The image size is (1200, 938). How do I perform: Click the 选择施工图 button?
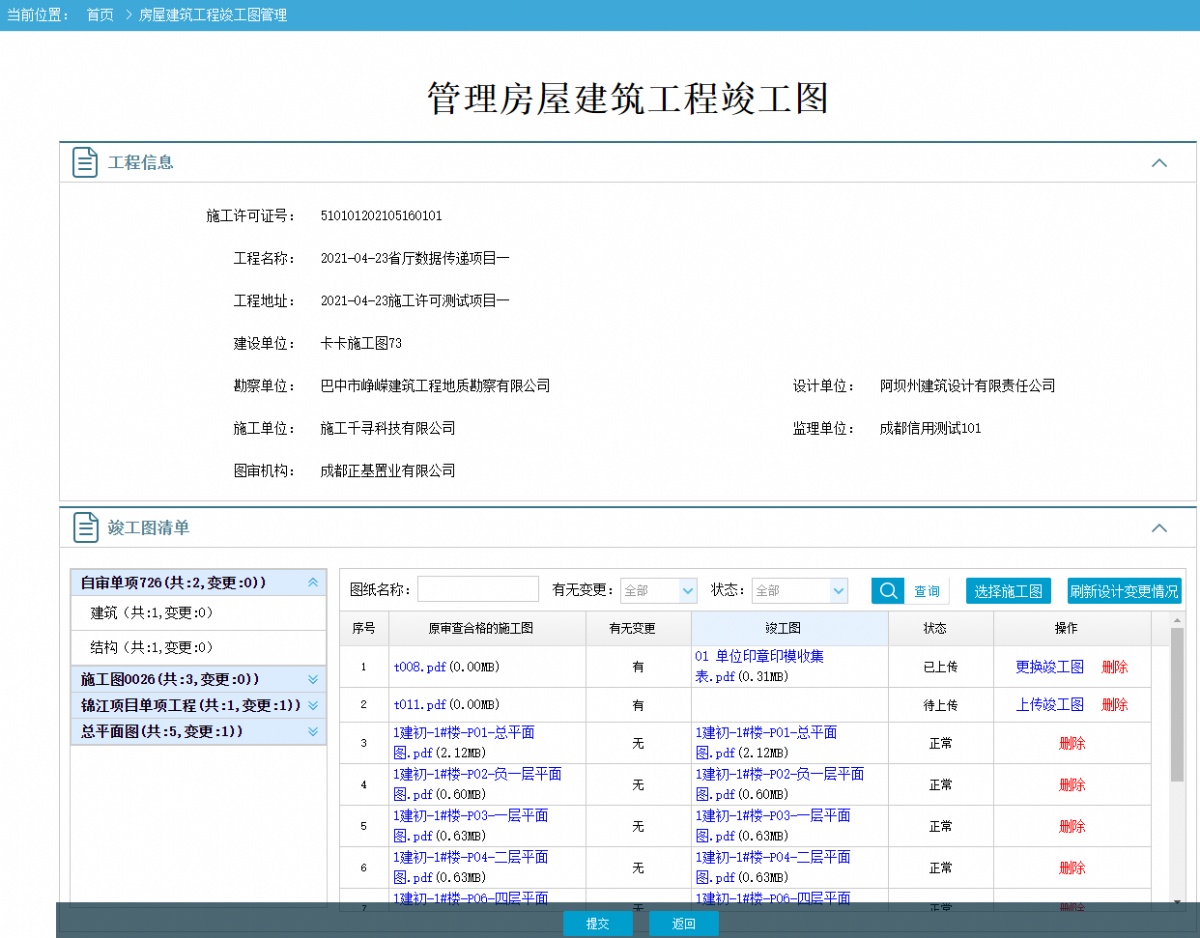[1008, 591]
